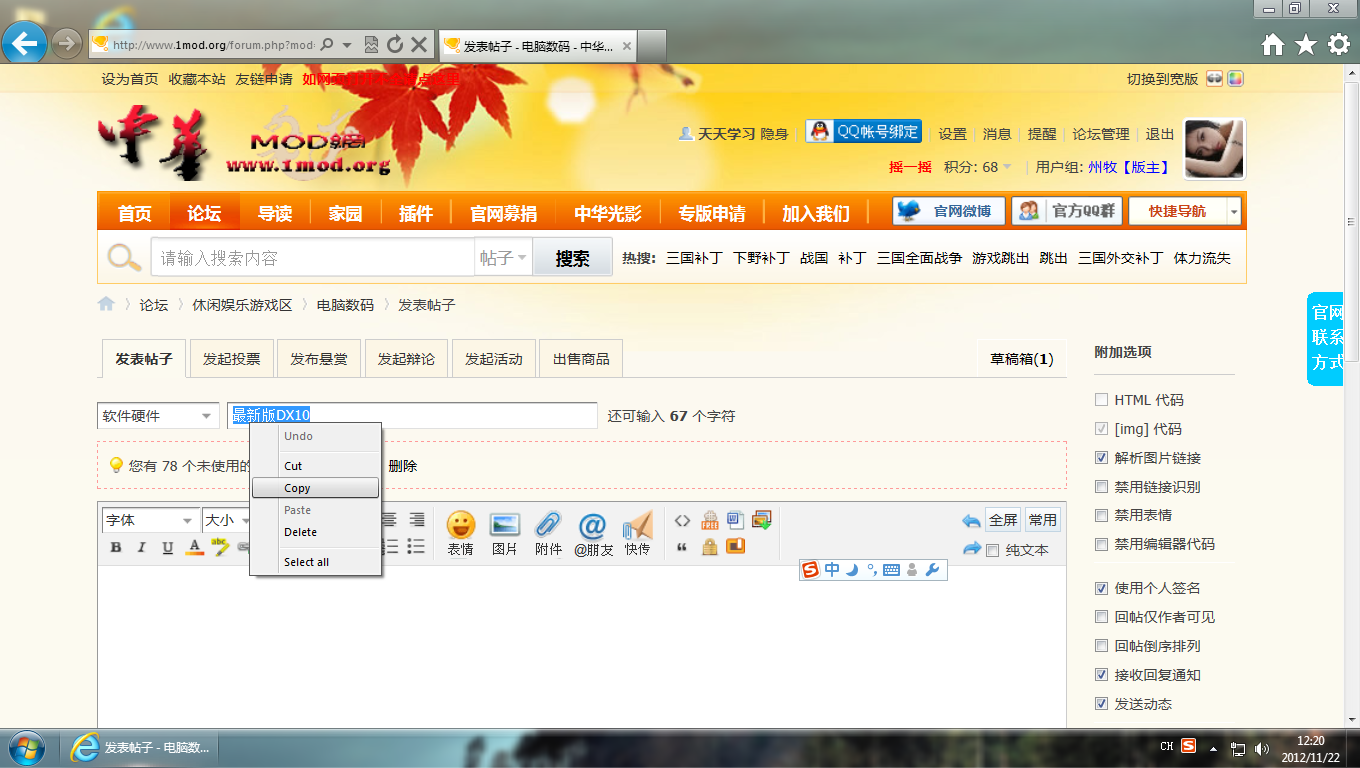
Task: Apply bold with the B icon
Action: [x=114, y=547]
